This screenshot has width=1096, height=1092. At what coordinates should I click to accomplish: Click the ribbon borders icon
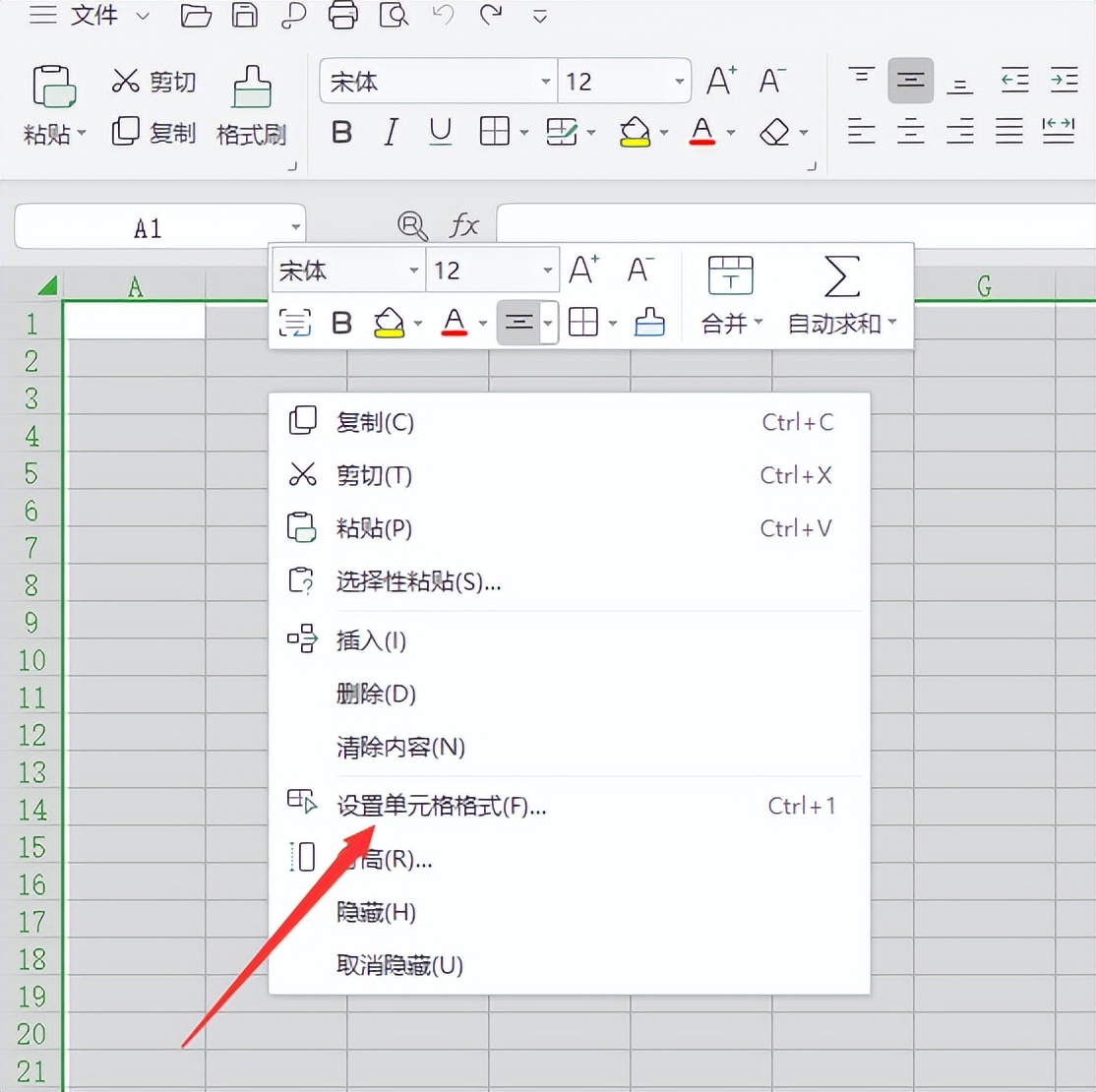click(x=494, y=132)
